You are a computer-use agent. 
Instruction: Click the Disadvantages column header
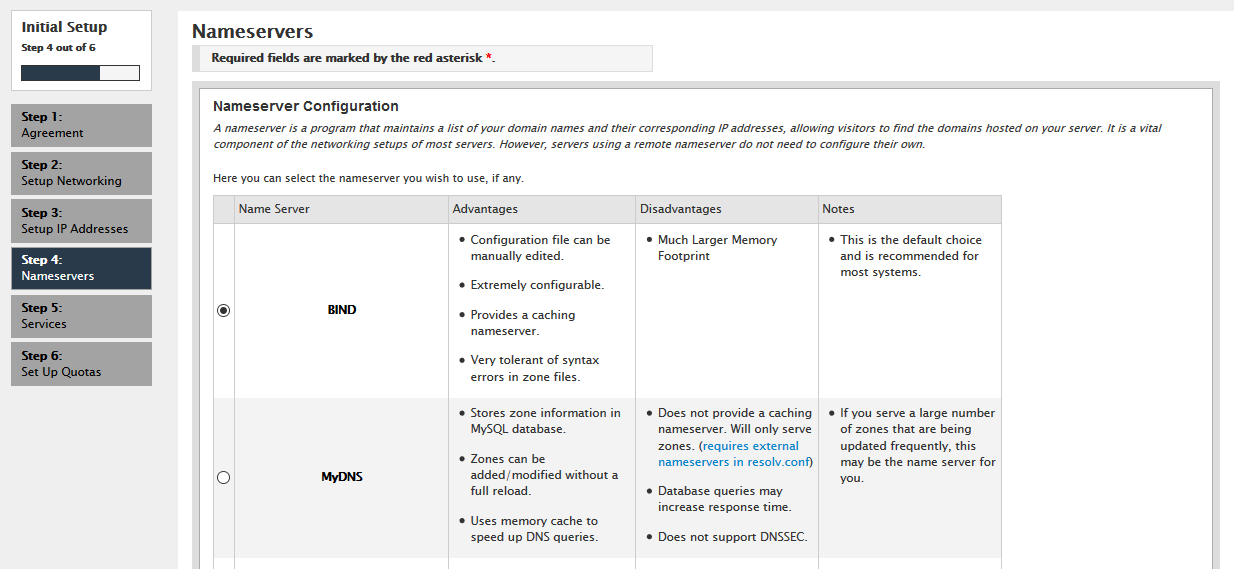[680, 209]
